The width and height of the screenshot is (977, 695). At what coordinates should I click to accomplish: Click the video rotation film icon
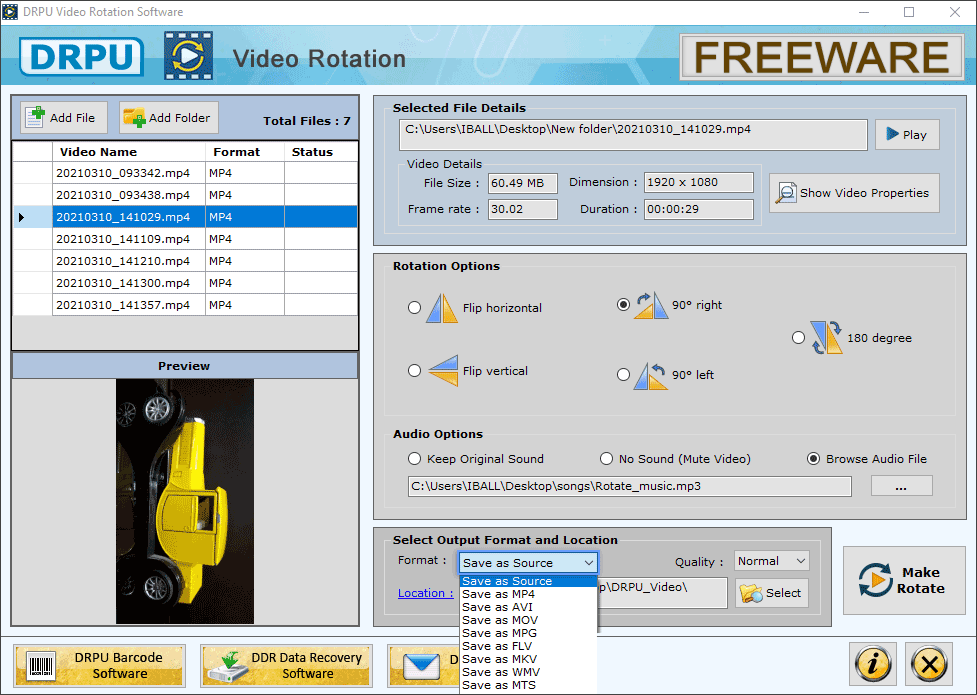pyautogui.click(x=189, y=56)
